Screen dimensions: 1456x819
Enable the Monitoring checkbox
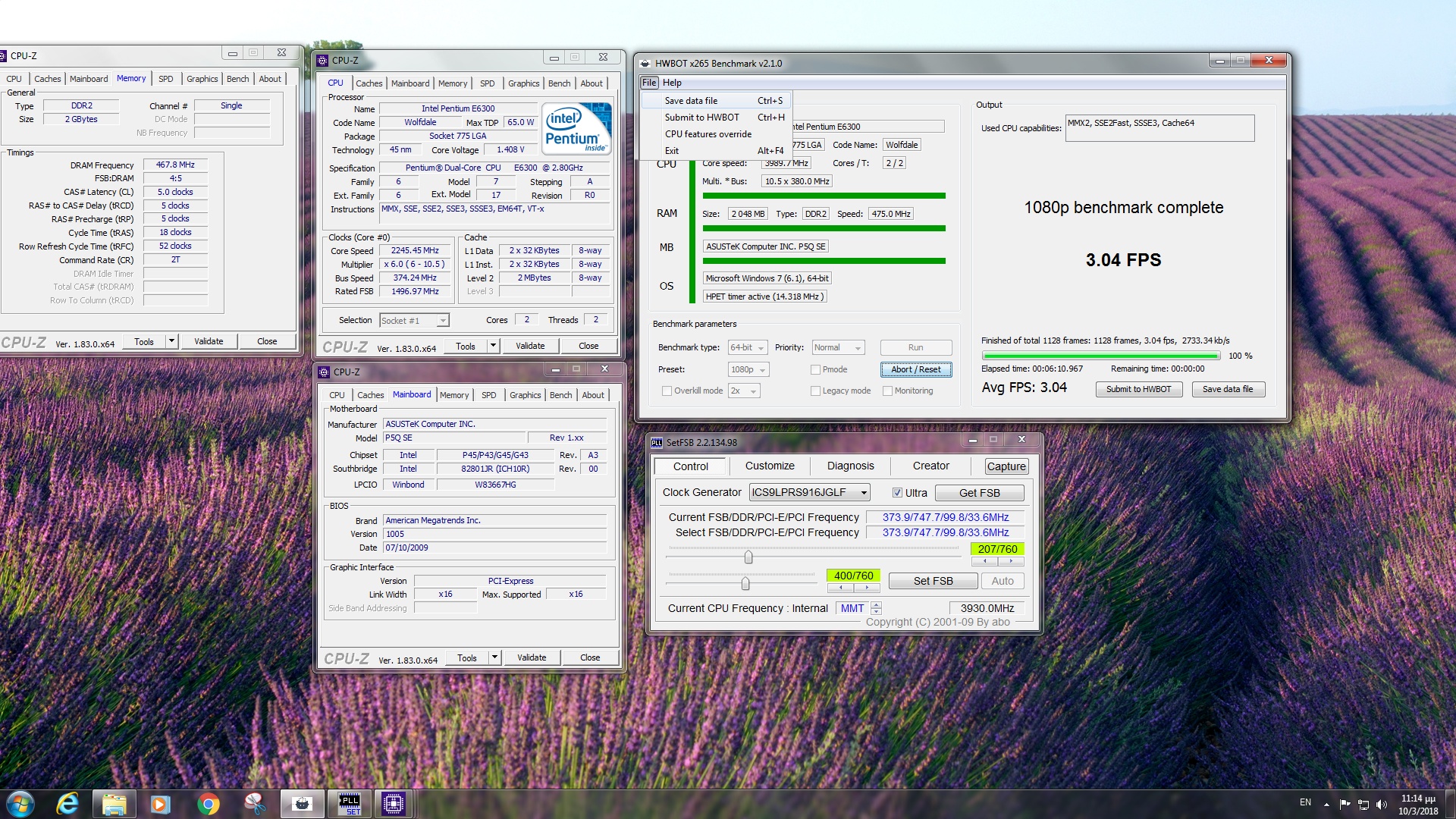[887, 391]
